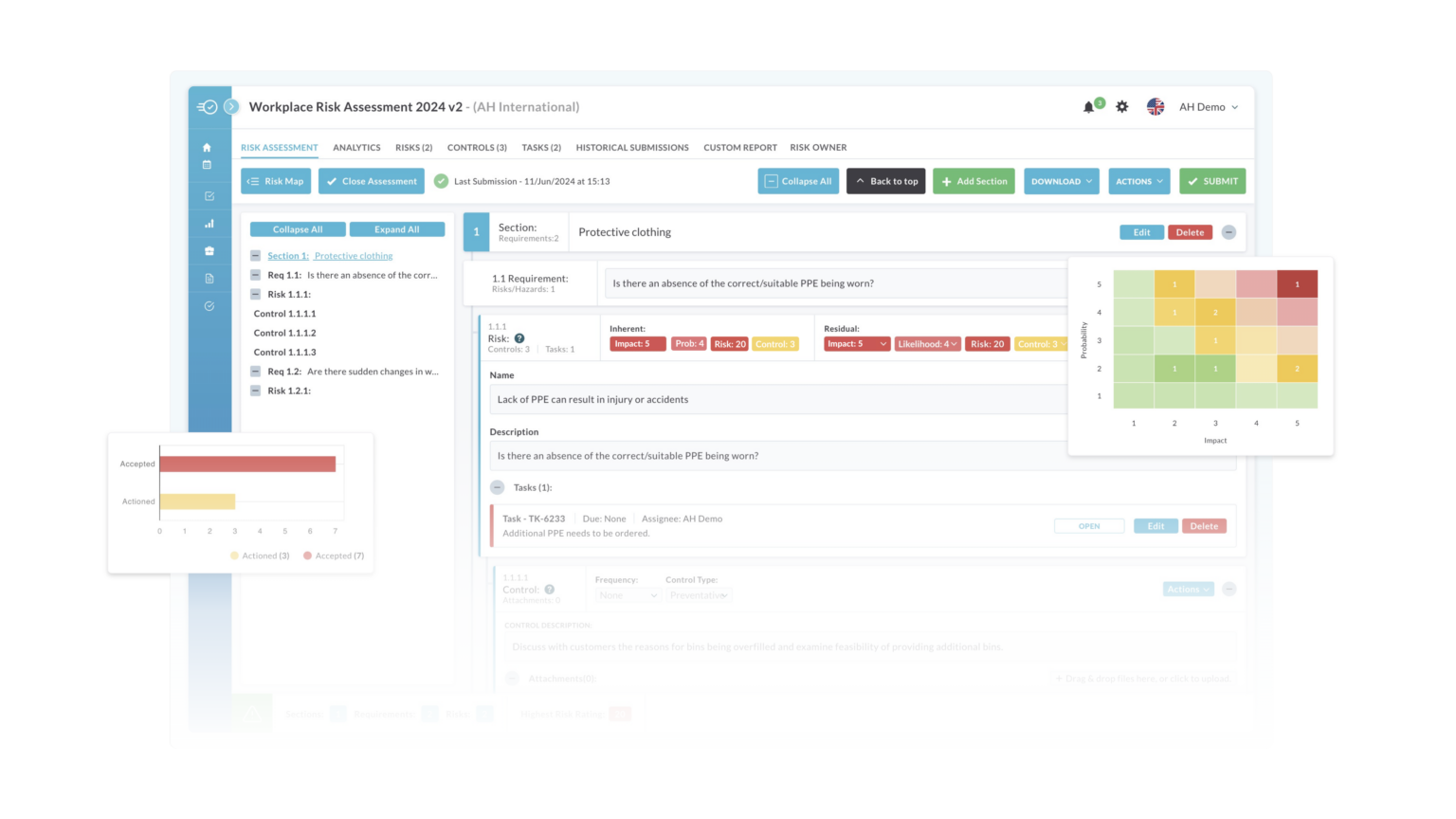Screen dimensions: 1456x819
Task: Click the UK flag language icon
Action: pyautogui.click(x=1155, y=107)
